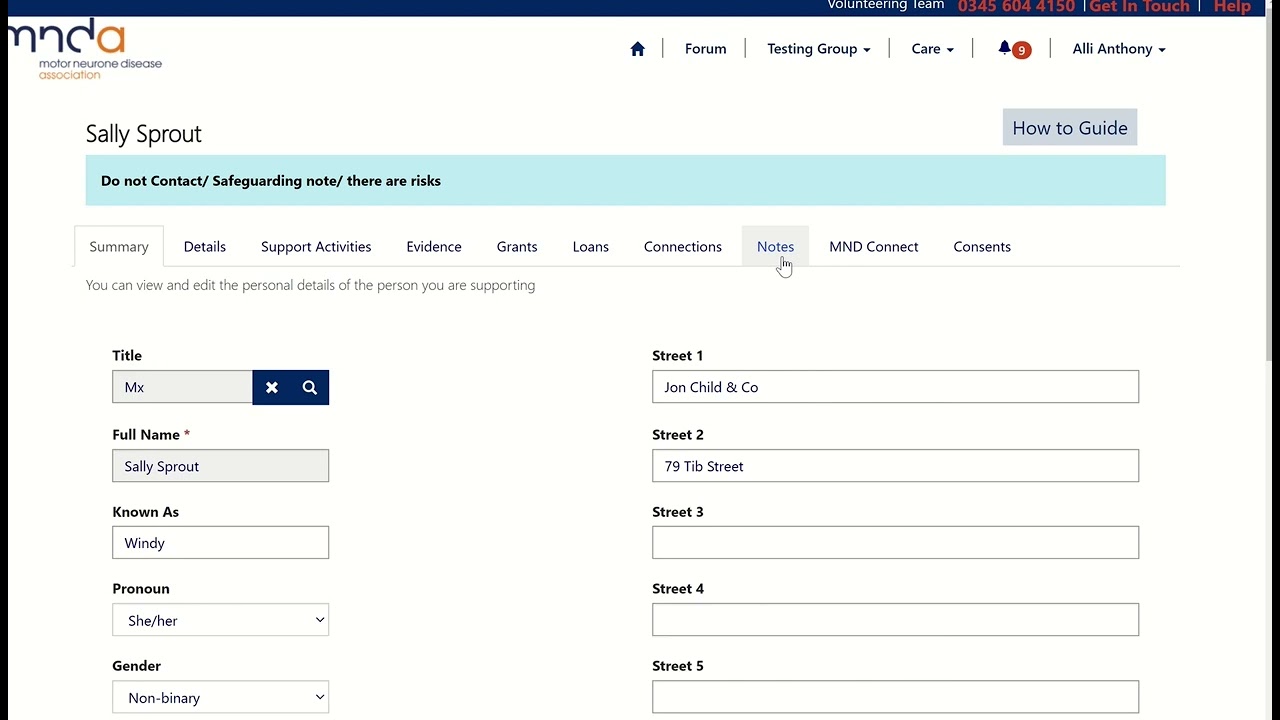
Task: Click the Title field showing Mx
Action: pyautogui.click(x=182, y=388)
